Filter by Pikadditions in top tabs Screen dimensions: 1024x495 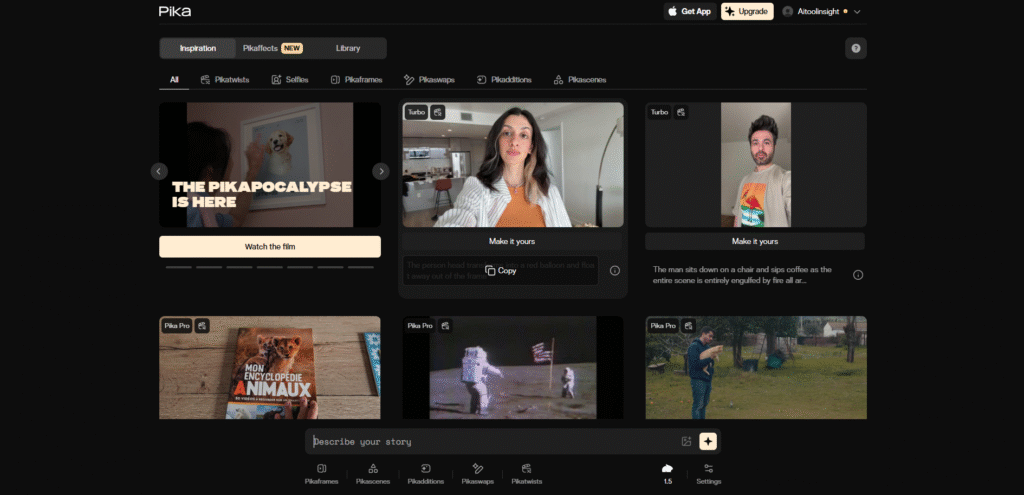click(504, 80)
